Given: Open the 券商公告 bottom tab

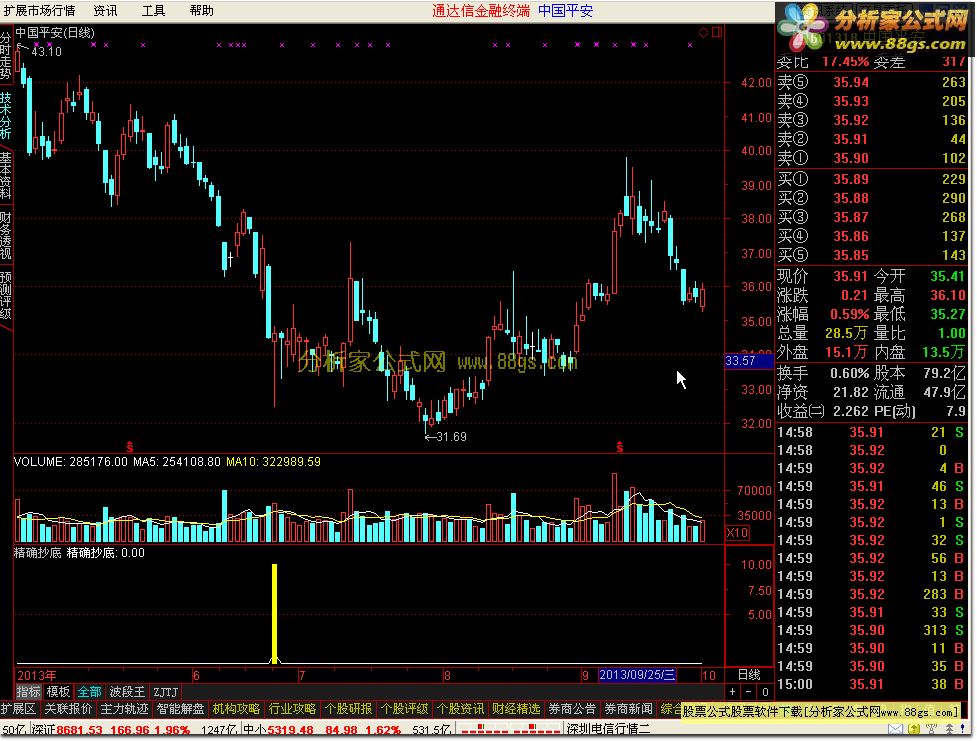Looking at the screenshot, I should (x=572, y=709).
